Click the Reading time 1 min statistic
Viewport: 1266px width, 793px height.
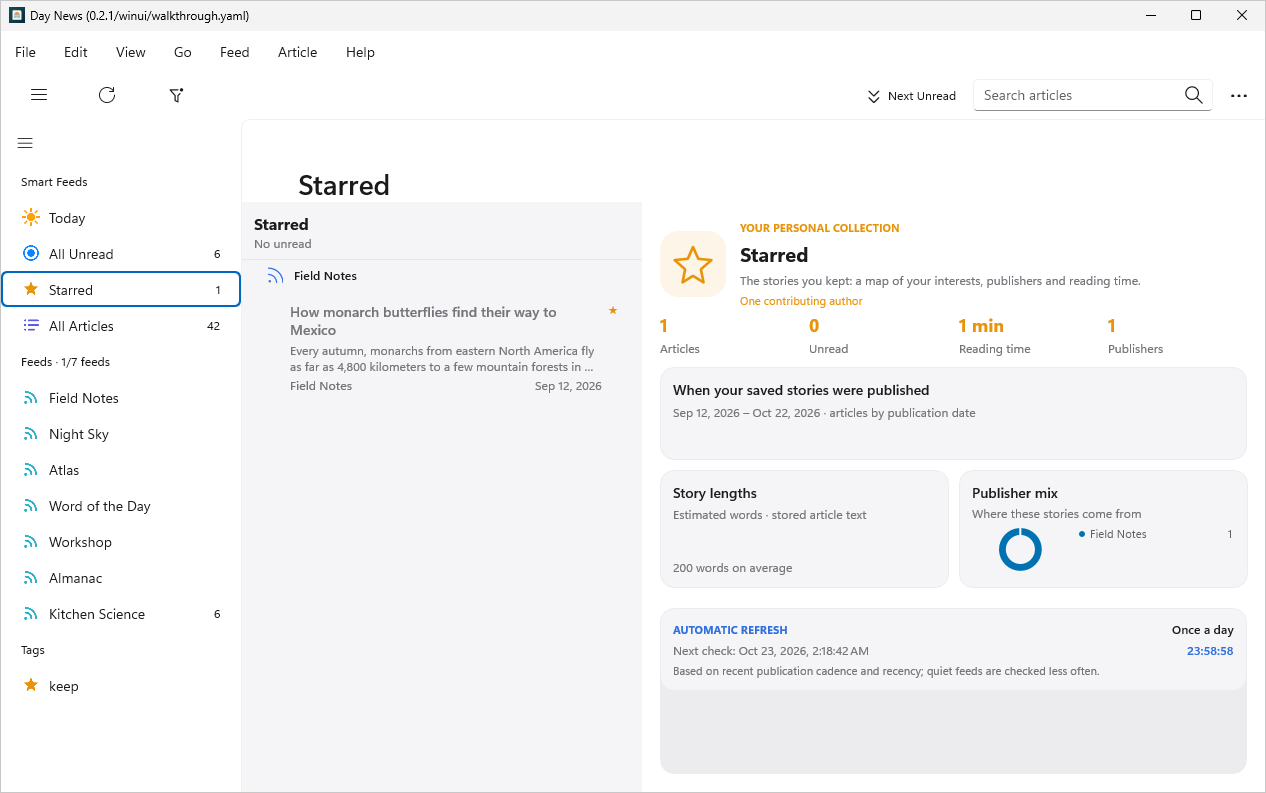point(994,336)
